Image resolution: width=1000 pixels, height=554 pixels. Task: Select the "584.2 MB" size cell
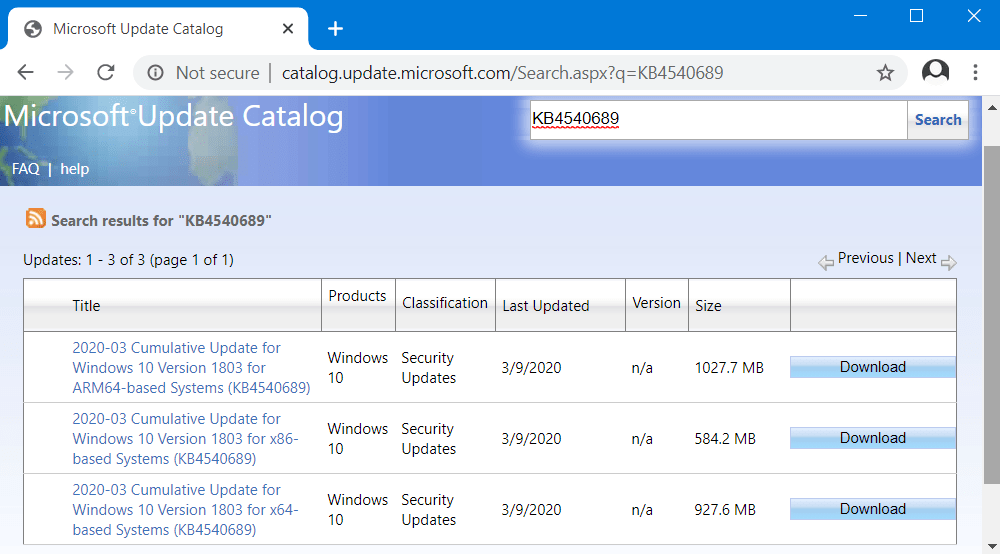pyautogui.click(x=725, y=439)
